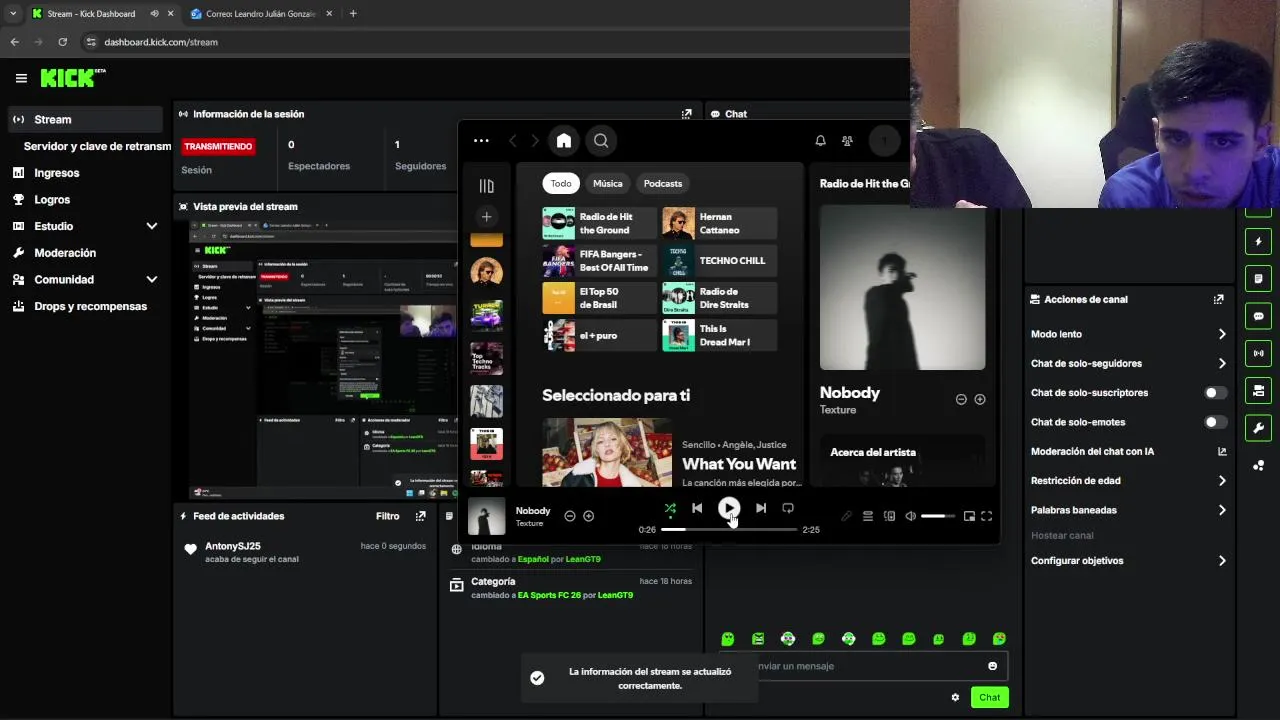This screenshot has height=720, width=1280.
Task: Collapse Spotify library sidebar icon
Action: tap(486, 186)
